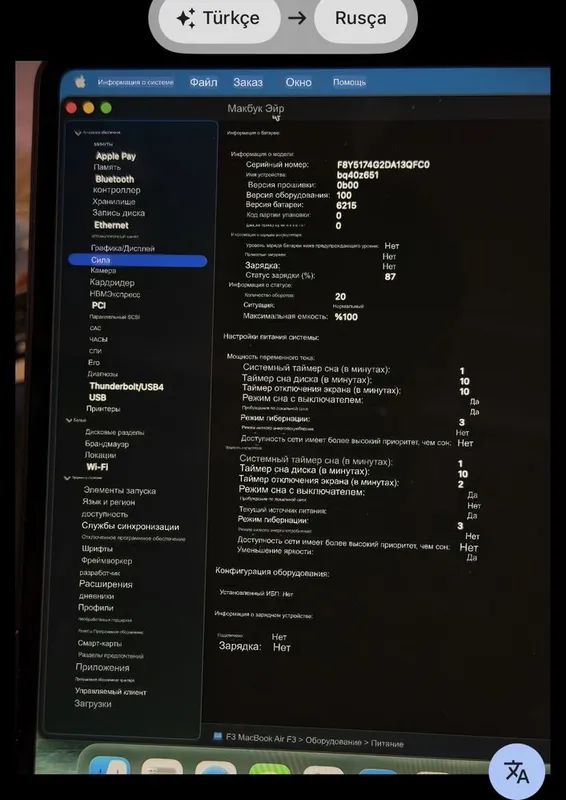The width and height of the screenshot is (566, 800).
Task: Open the Файл menu
Action: 203,82
